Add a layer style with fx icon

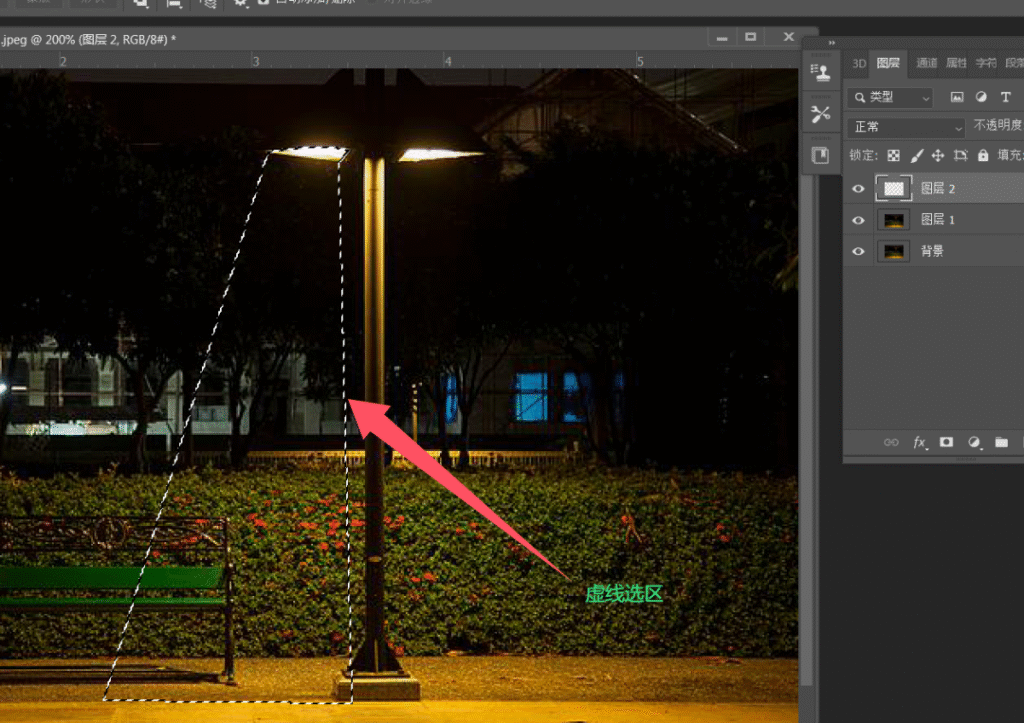tap(919, 442)
